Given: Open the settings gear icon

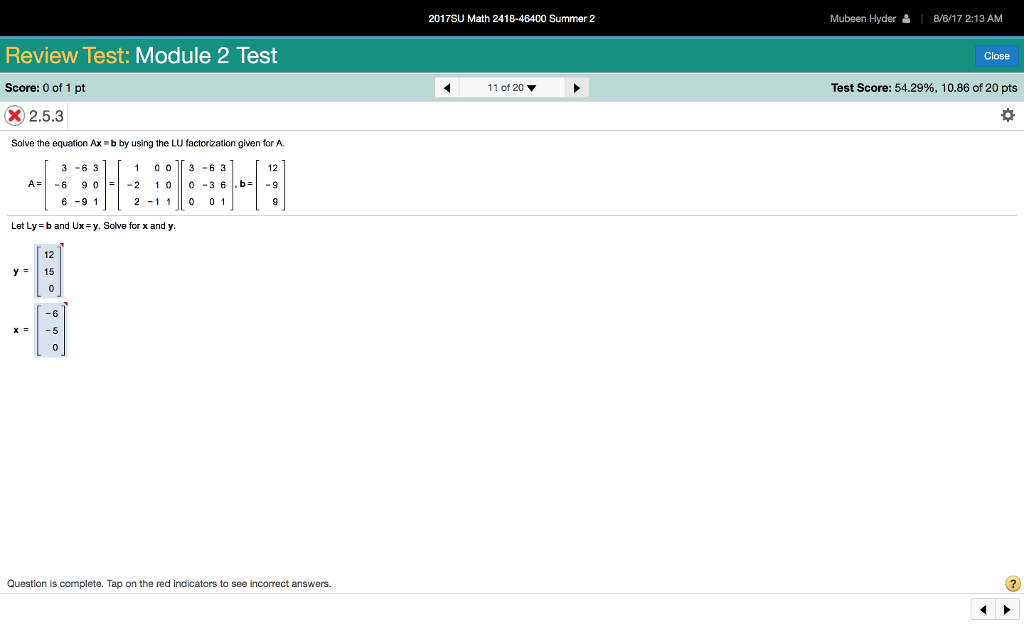Looking at the screenshot, I should (x=1008, y=114).
